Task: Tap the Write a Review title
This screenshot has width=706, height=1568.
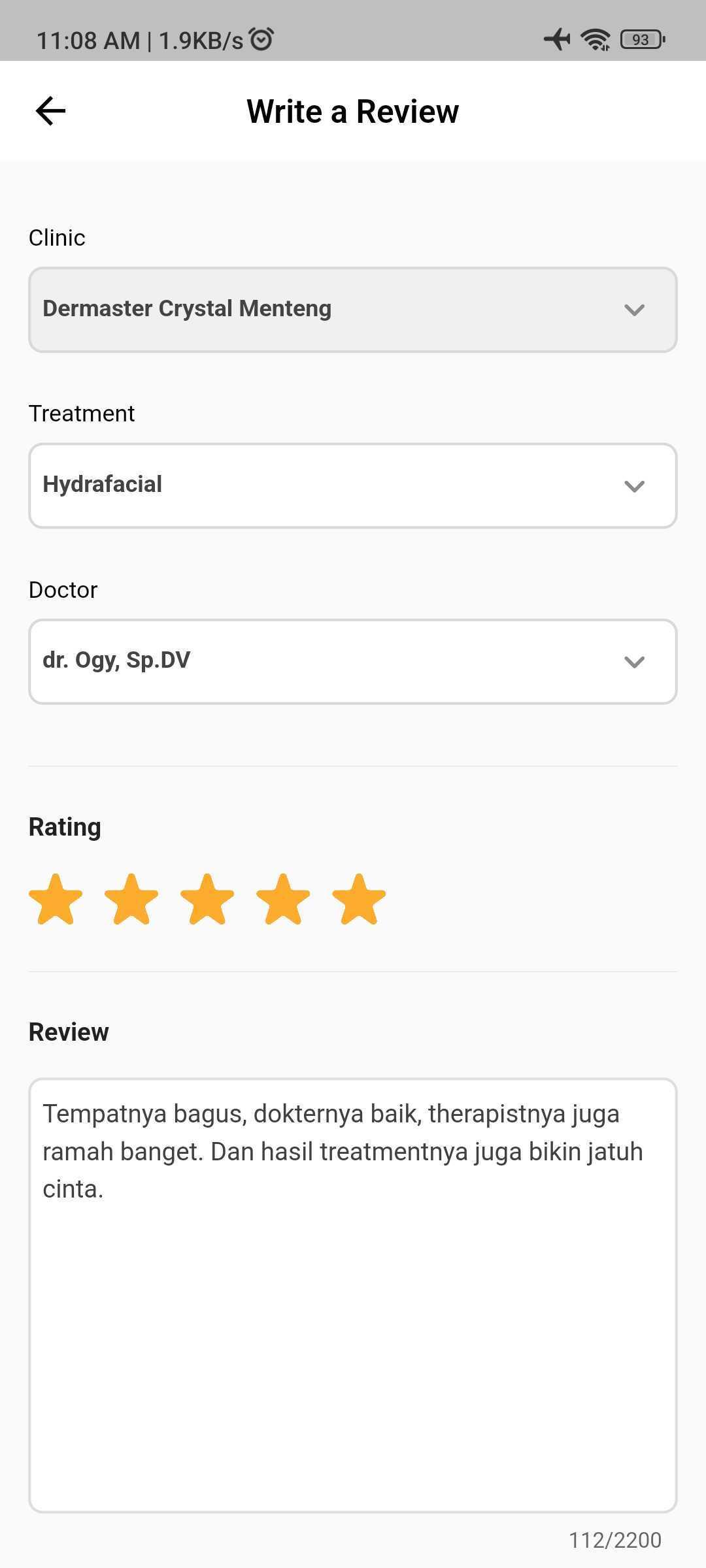Action: 353,111
